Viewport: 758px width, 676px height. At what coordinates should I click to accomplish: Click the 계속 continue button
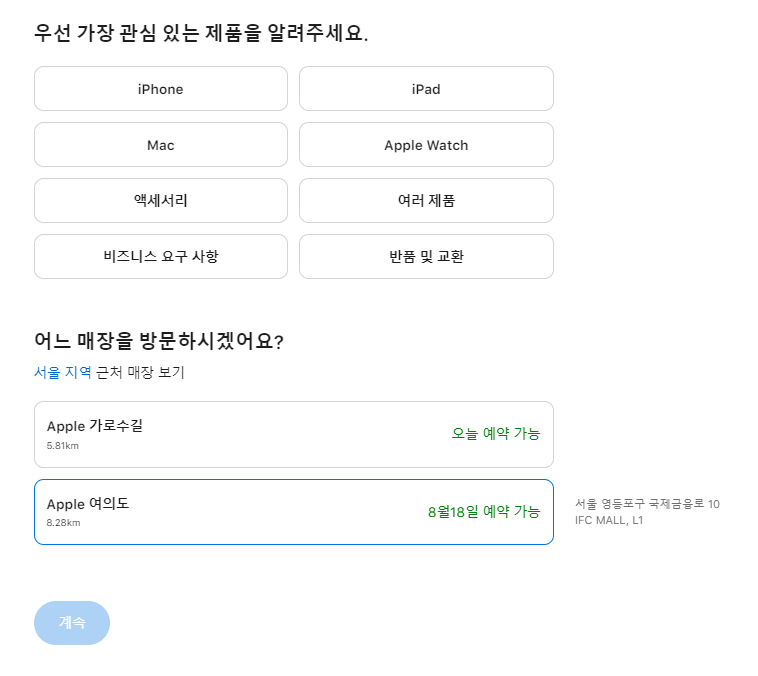point(72,623)
